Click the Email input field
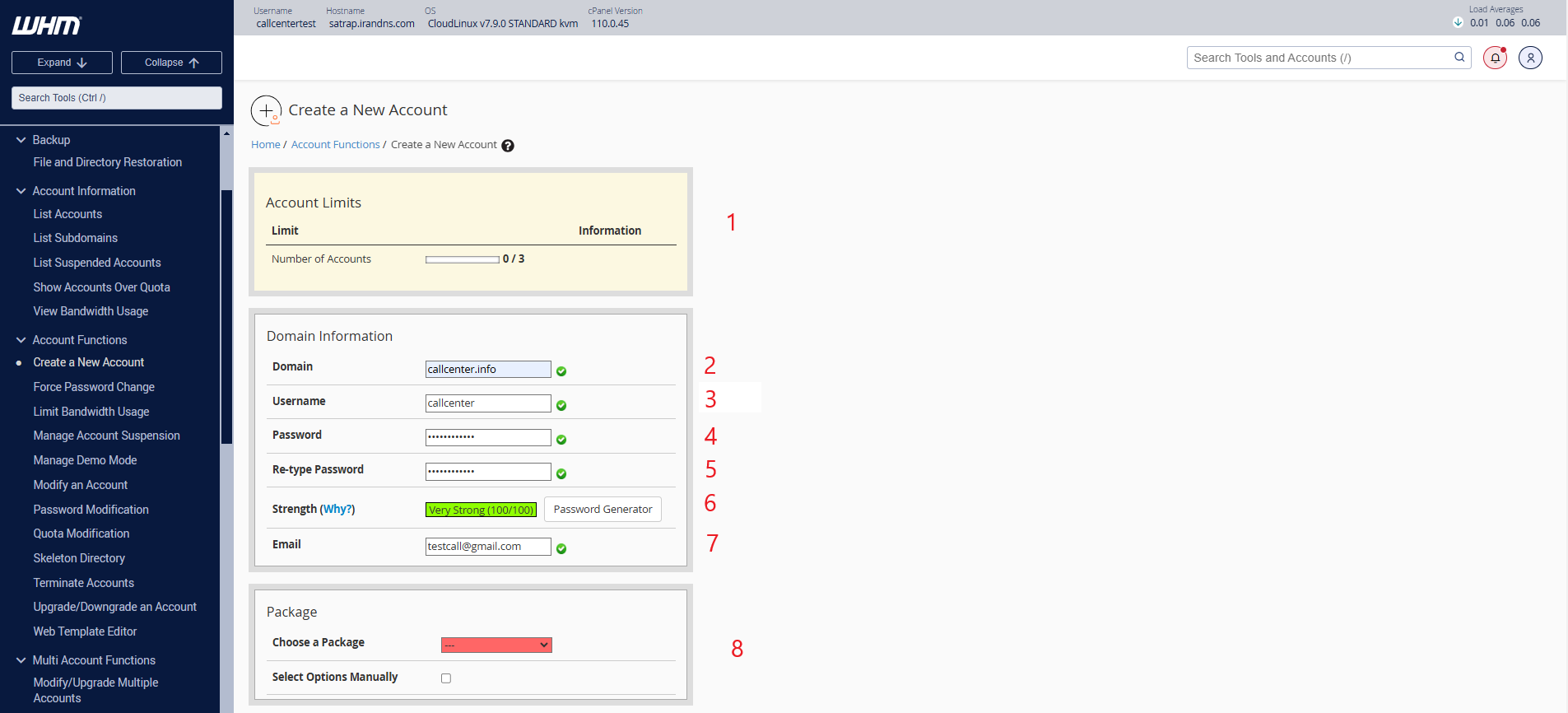1568x713 pixels. point(488,547)
